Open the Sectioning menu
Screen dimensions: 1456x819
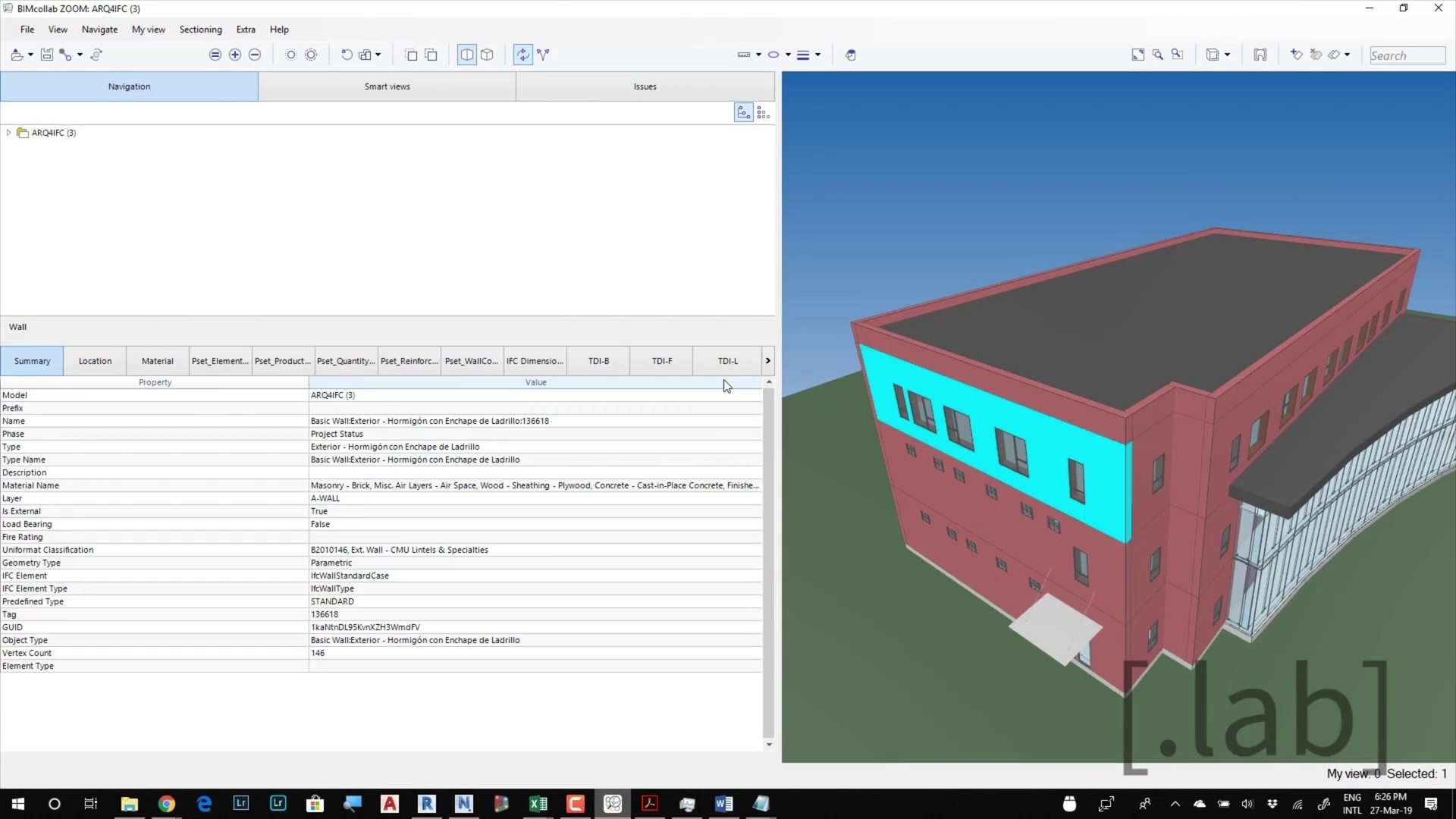[200, 30]
